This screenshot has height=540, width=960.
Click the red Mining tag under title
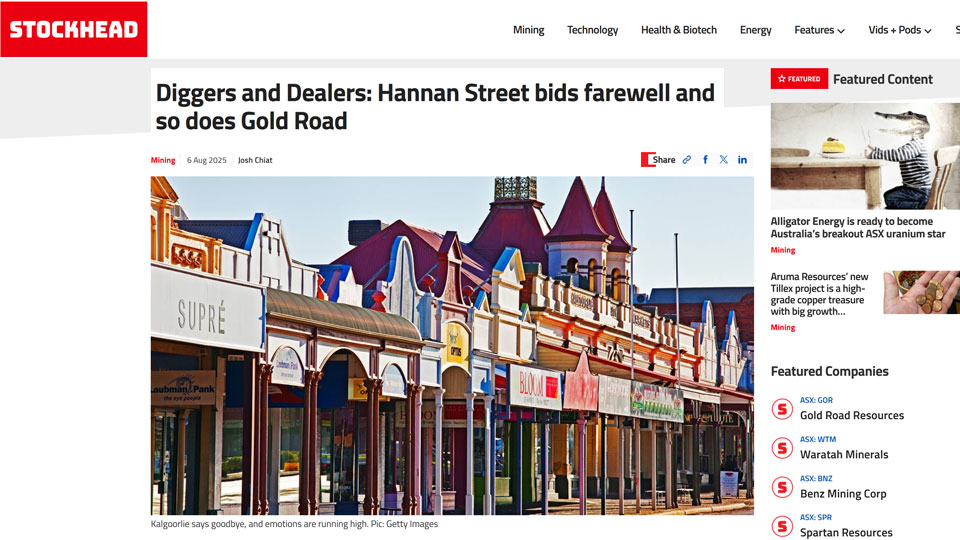point(163,160)
